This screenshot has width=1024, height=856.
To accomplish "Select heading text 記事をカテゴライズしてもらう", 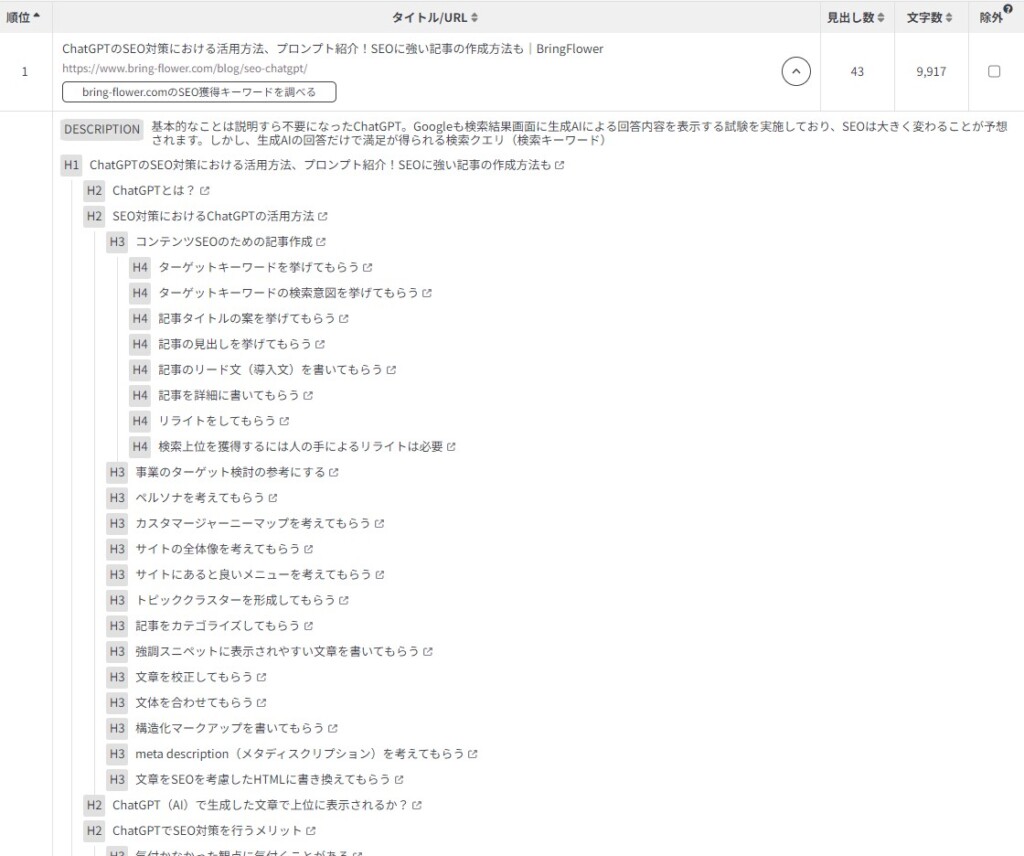I will click(217, 626).
